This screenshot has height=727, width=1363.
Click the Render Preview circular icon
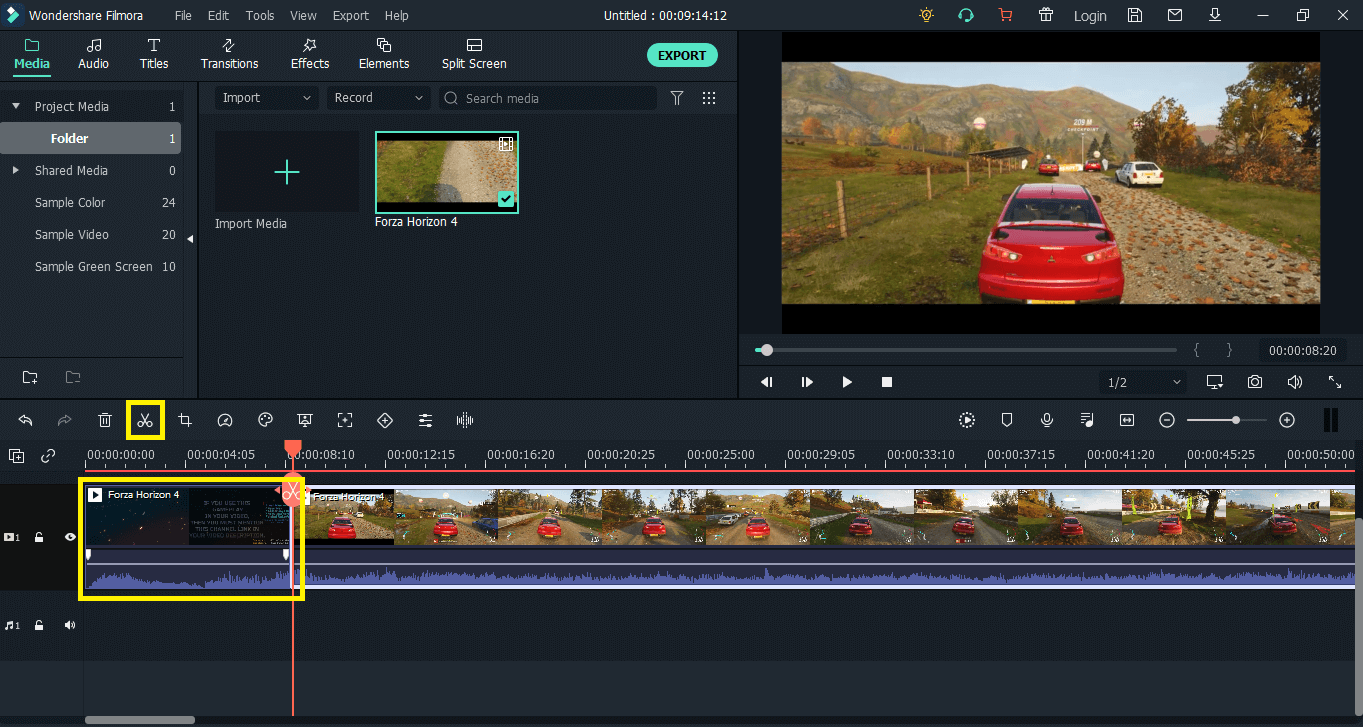pos(967,420)
